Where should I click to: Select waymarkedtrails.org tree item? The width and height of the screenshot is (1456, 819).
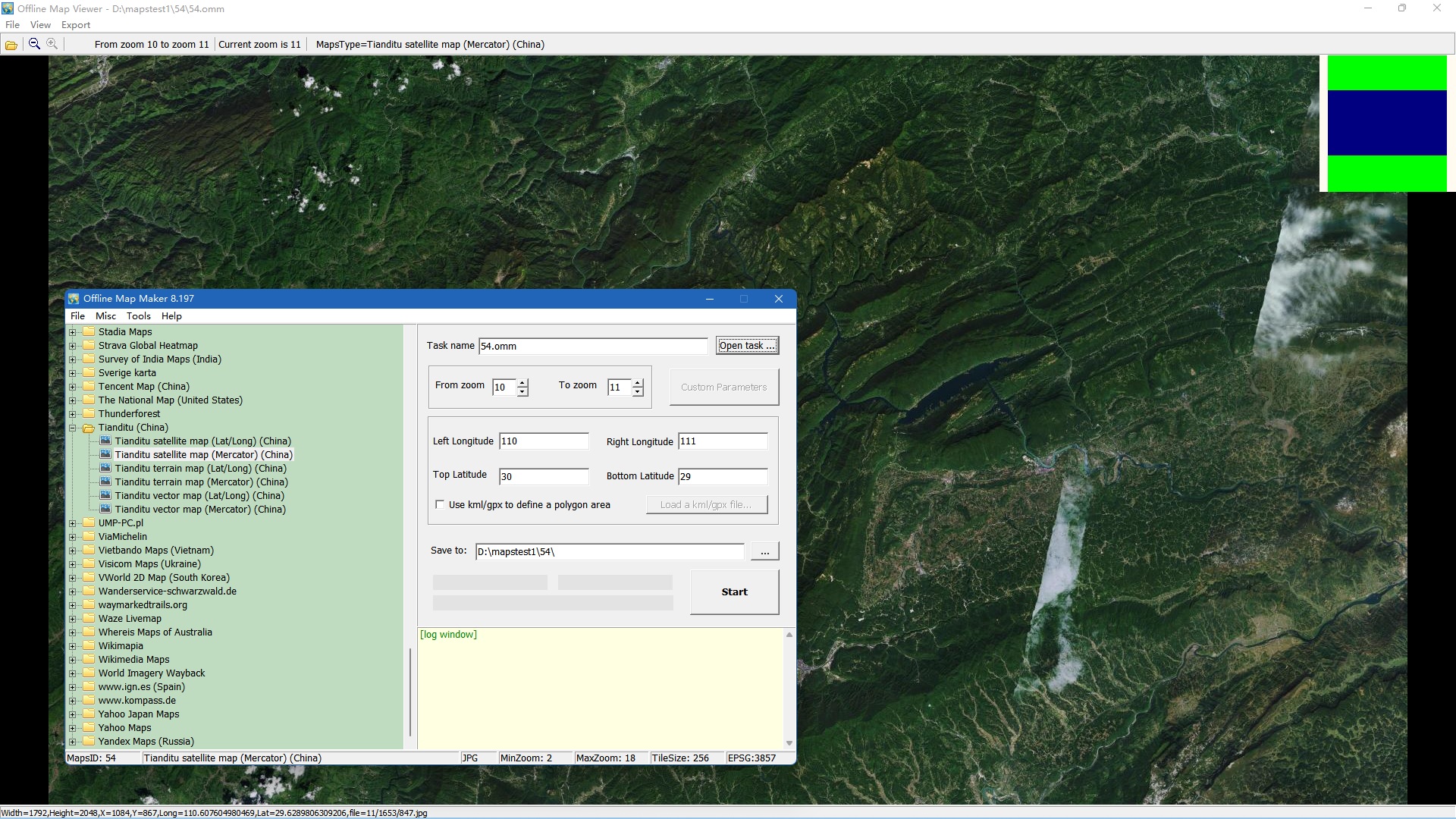[143, 605]
